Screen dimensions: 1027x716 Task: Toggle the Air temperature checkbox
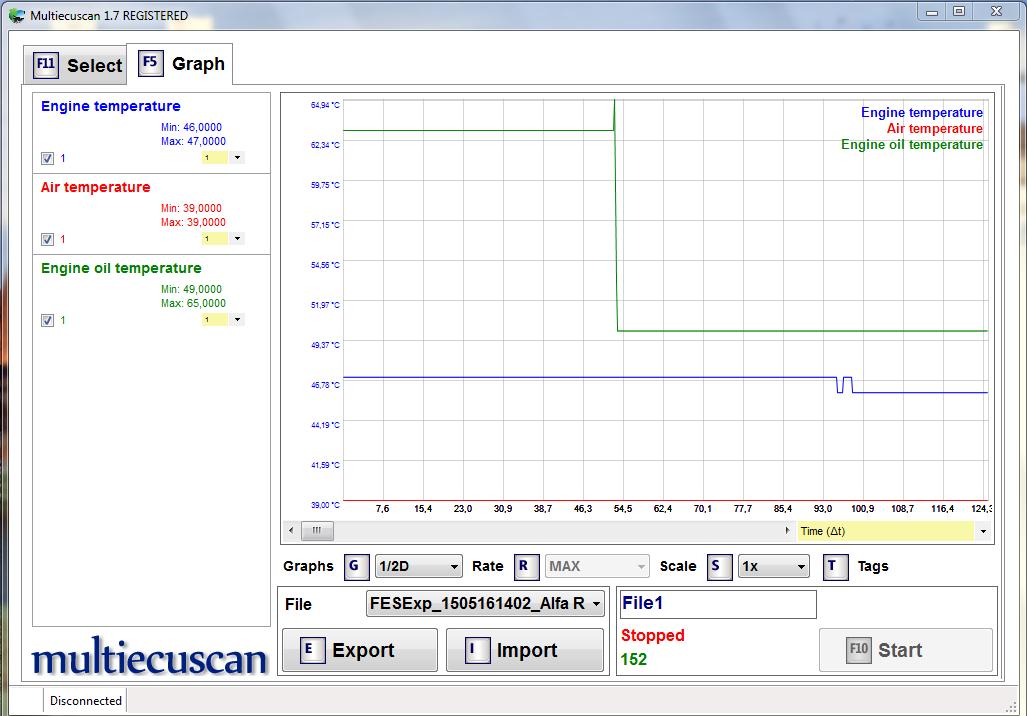[47, 239]
